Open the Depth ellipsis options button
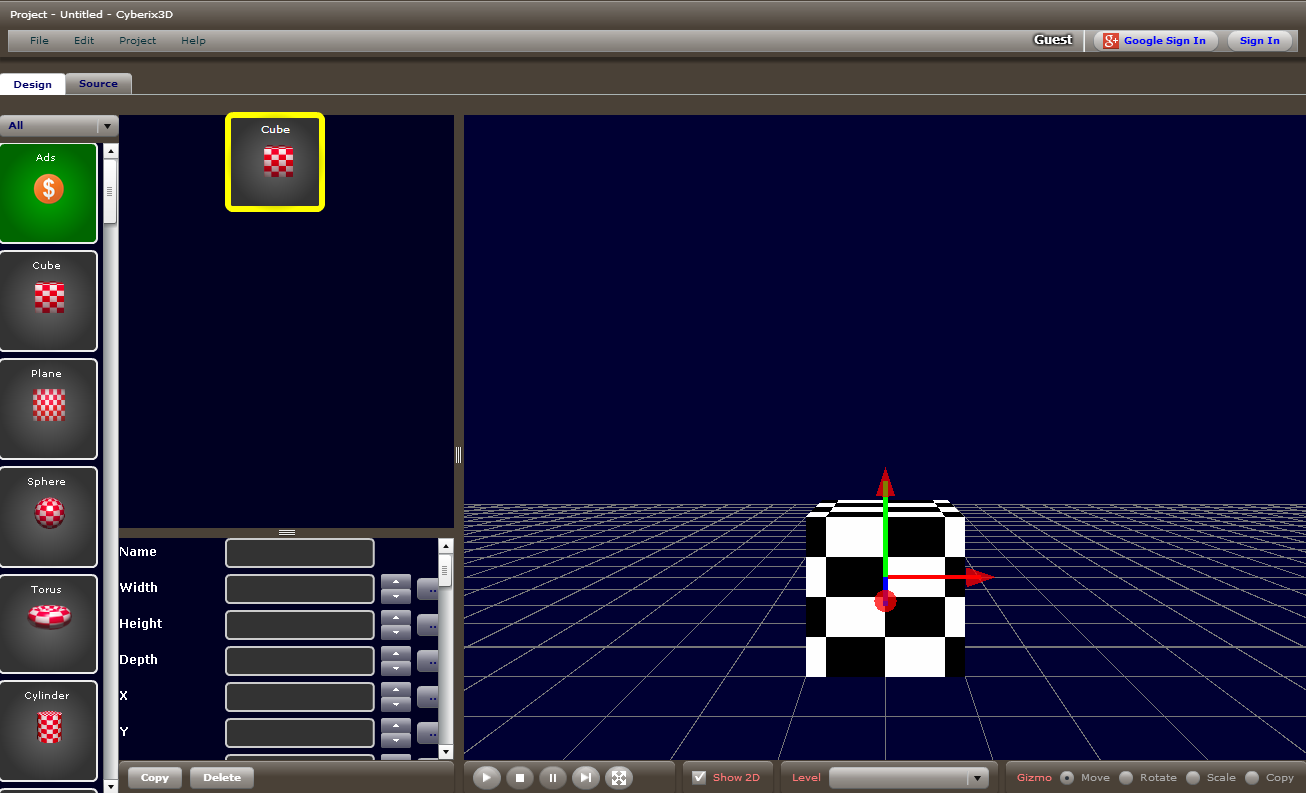 coord(428,661)
